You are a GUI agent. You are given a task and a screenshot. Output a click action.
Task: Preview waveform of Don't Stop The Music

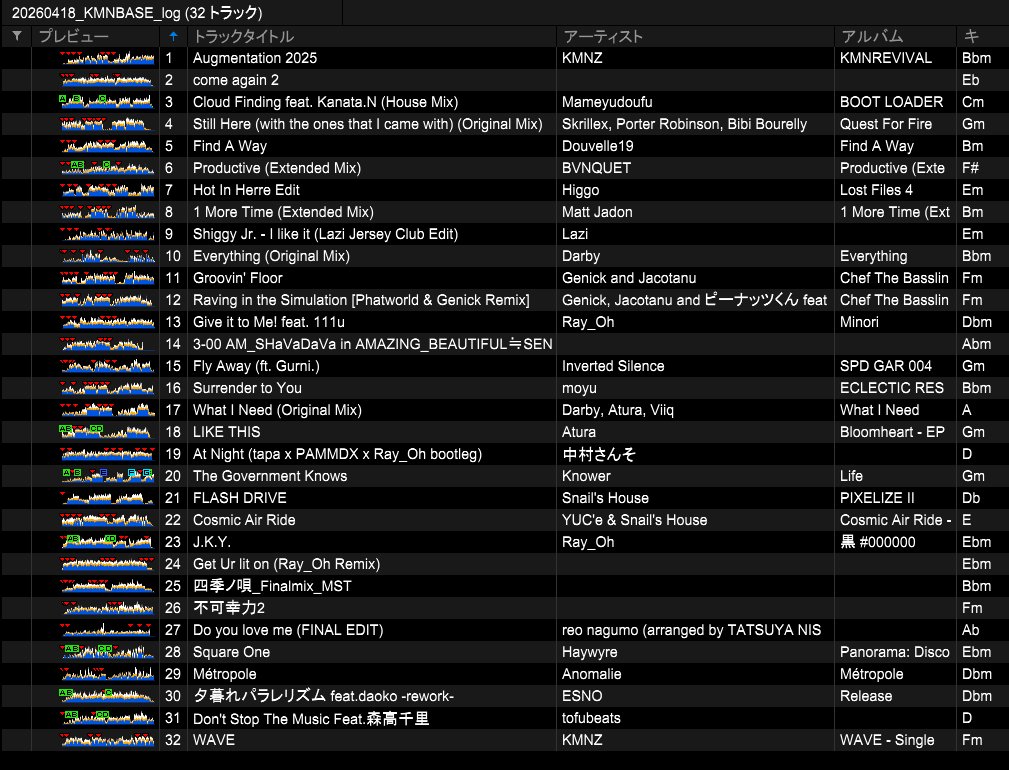pyautogui.click(x=107, y=718)
